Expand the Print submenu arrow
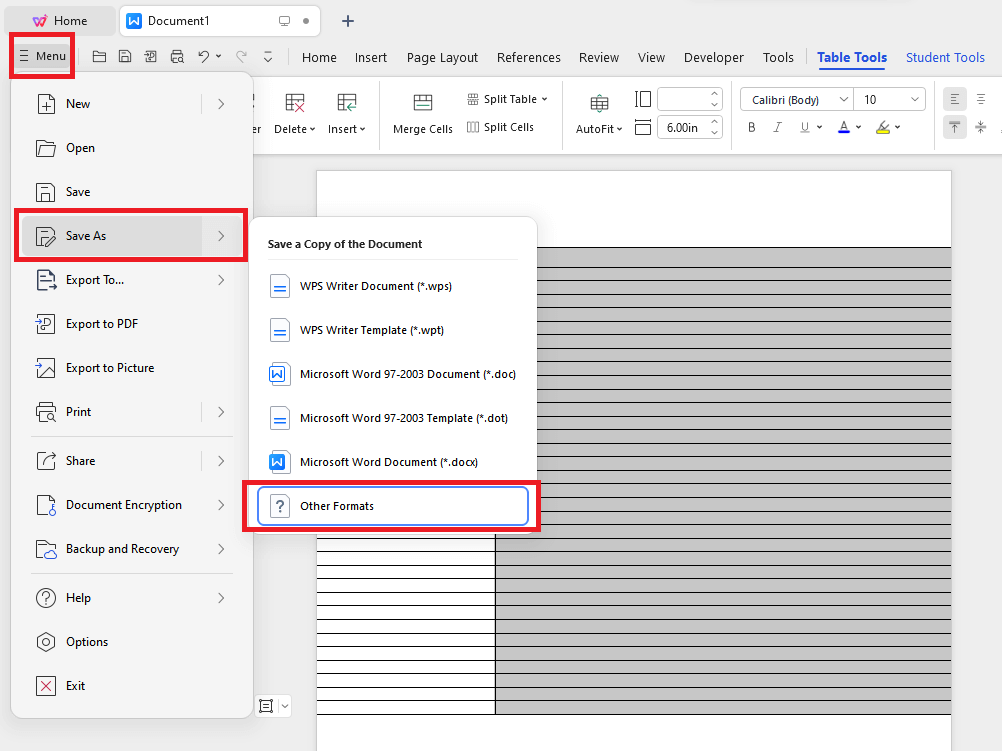1002x751 pixels. (x=221, y=412)
